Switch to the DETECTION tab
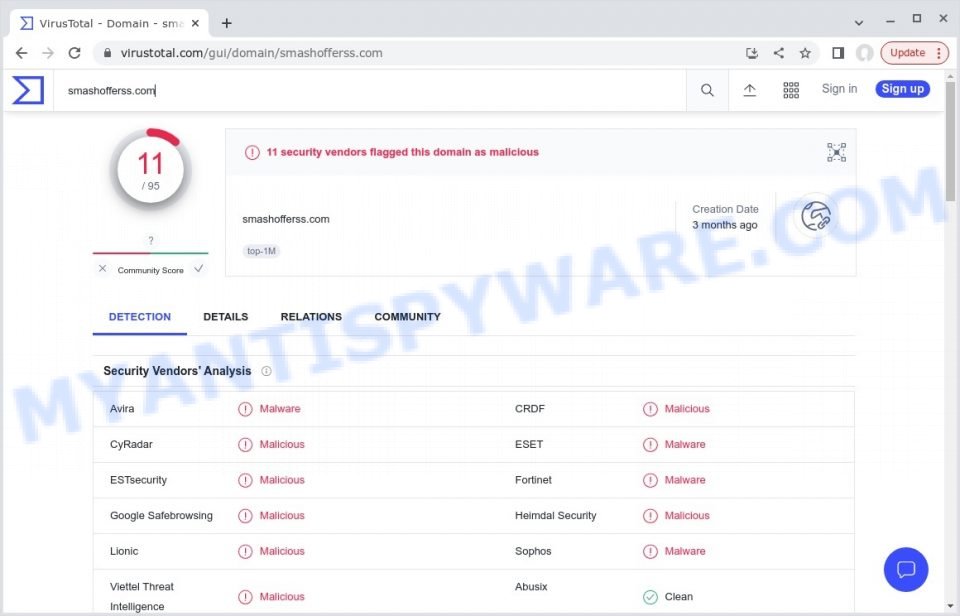This screenshot has height=616, width=960. 140,317
